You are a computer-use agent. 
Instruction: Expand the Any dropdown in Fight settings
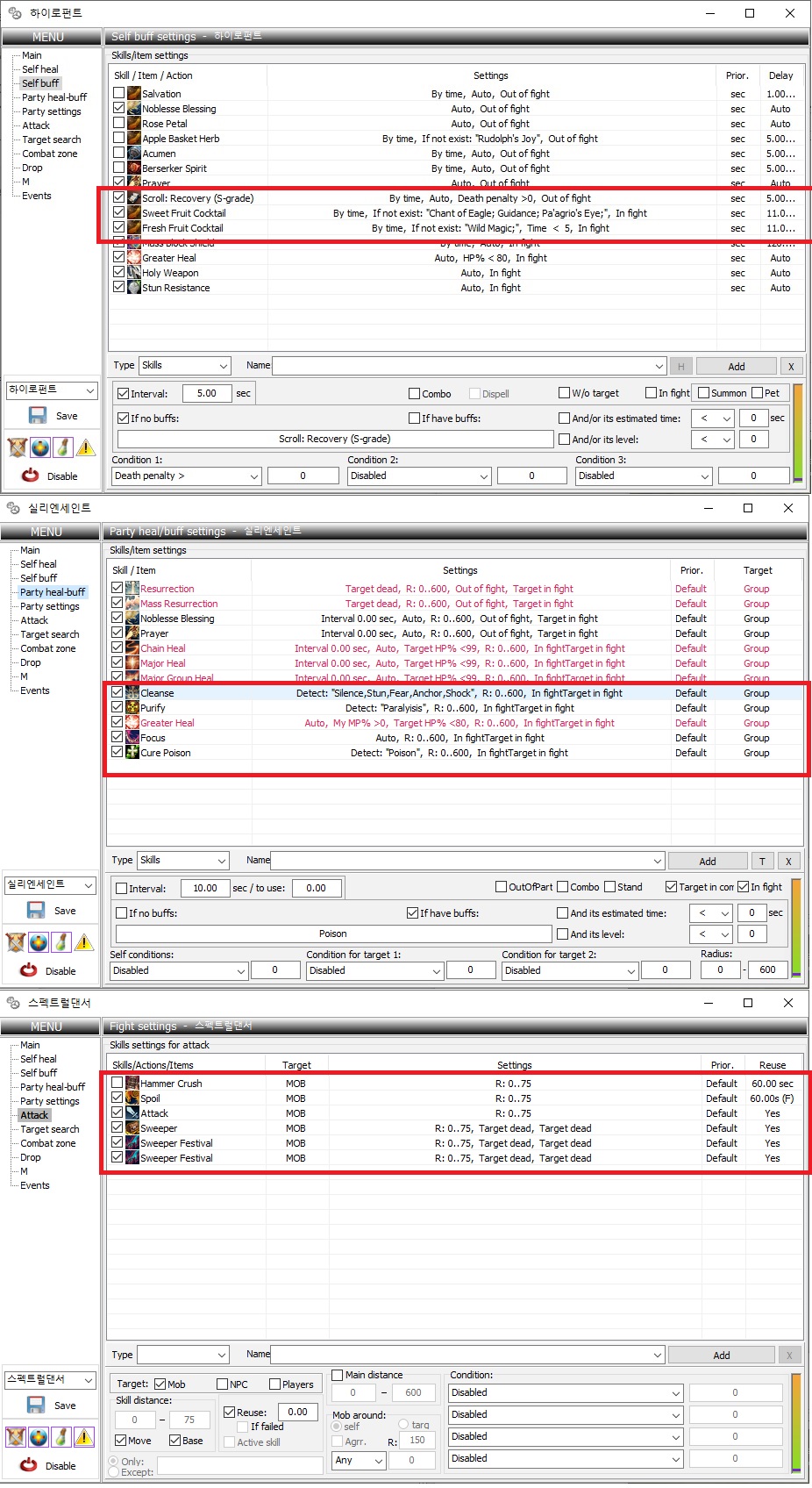[x=358, y=1460]
